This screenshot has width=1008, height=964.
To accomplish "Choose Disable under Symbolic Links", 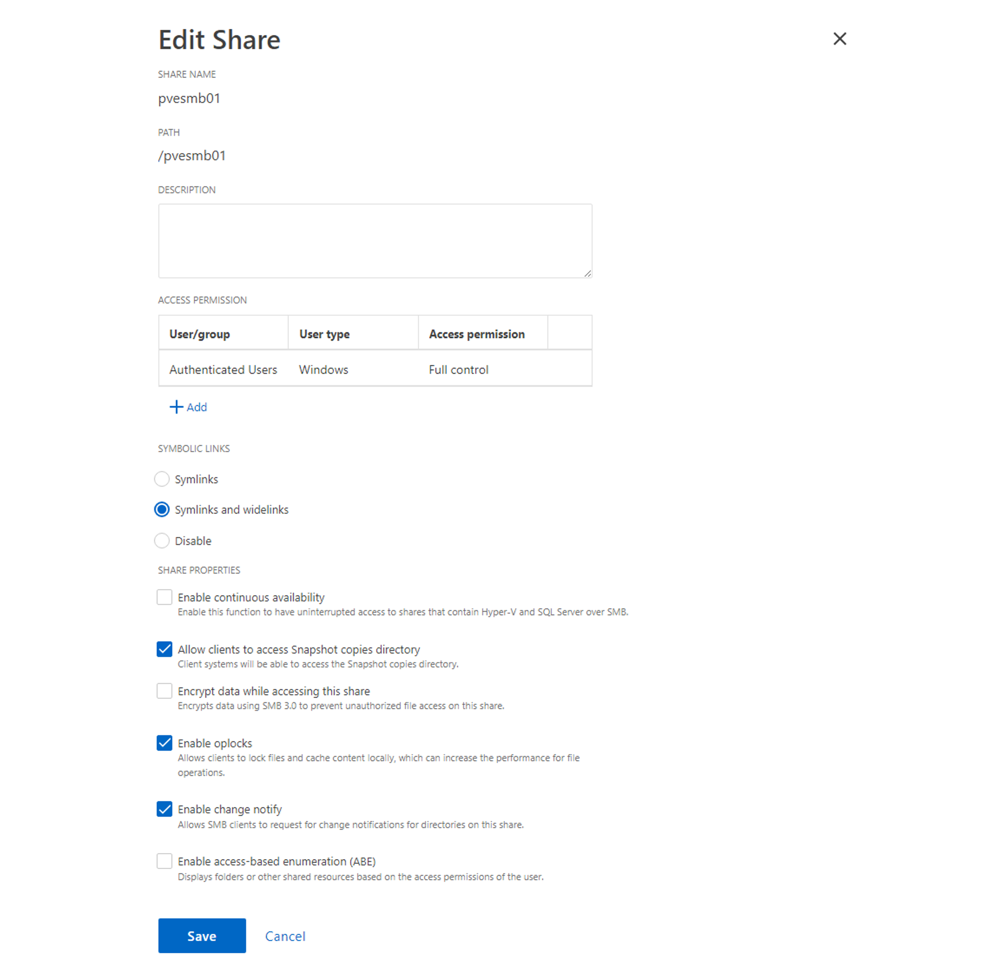I will tap(162, 540).
